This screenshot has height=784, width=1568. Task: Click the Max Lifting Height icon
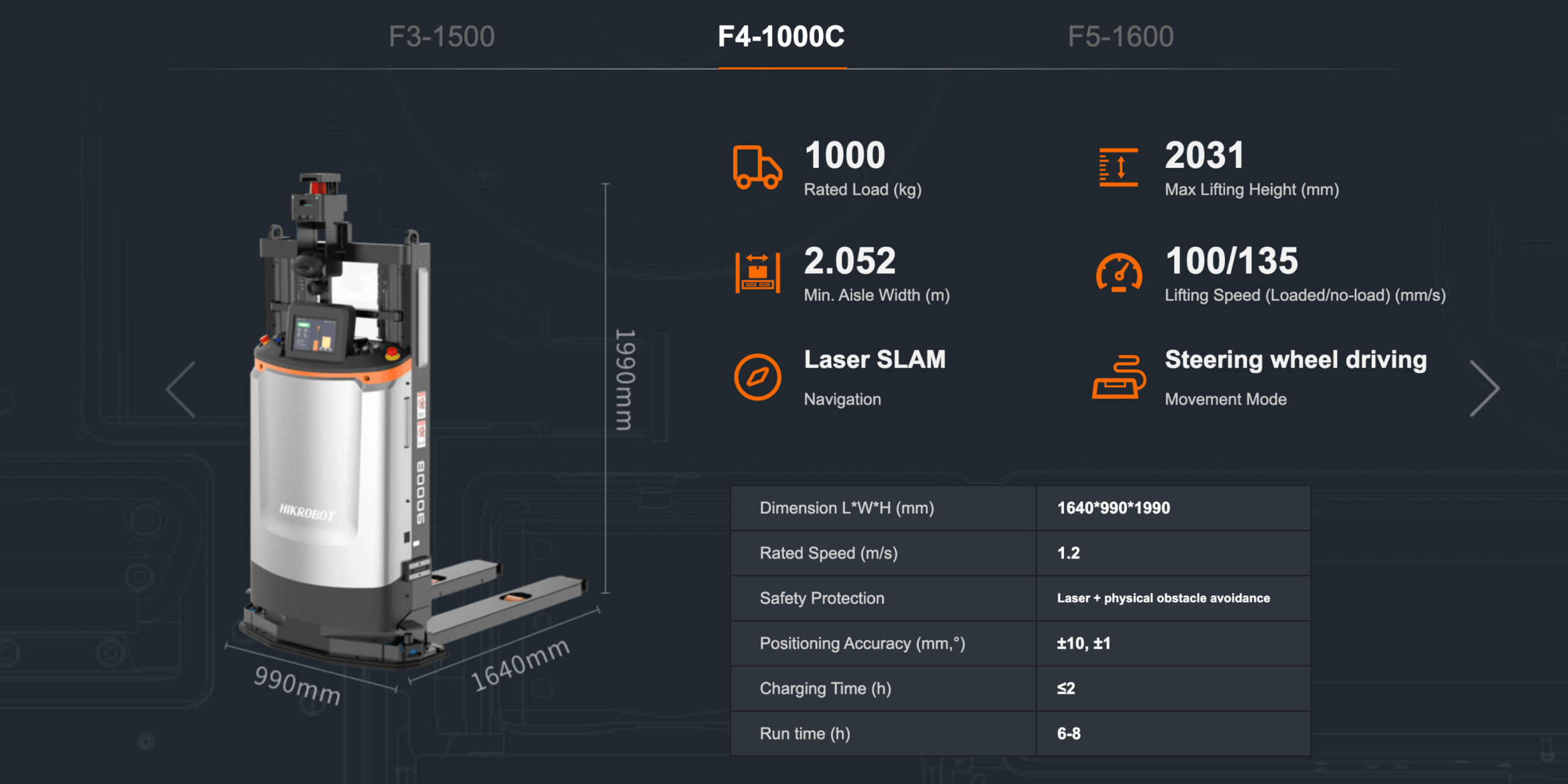[x=1118, y=167]
